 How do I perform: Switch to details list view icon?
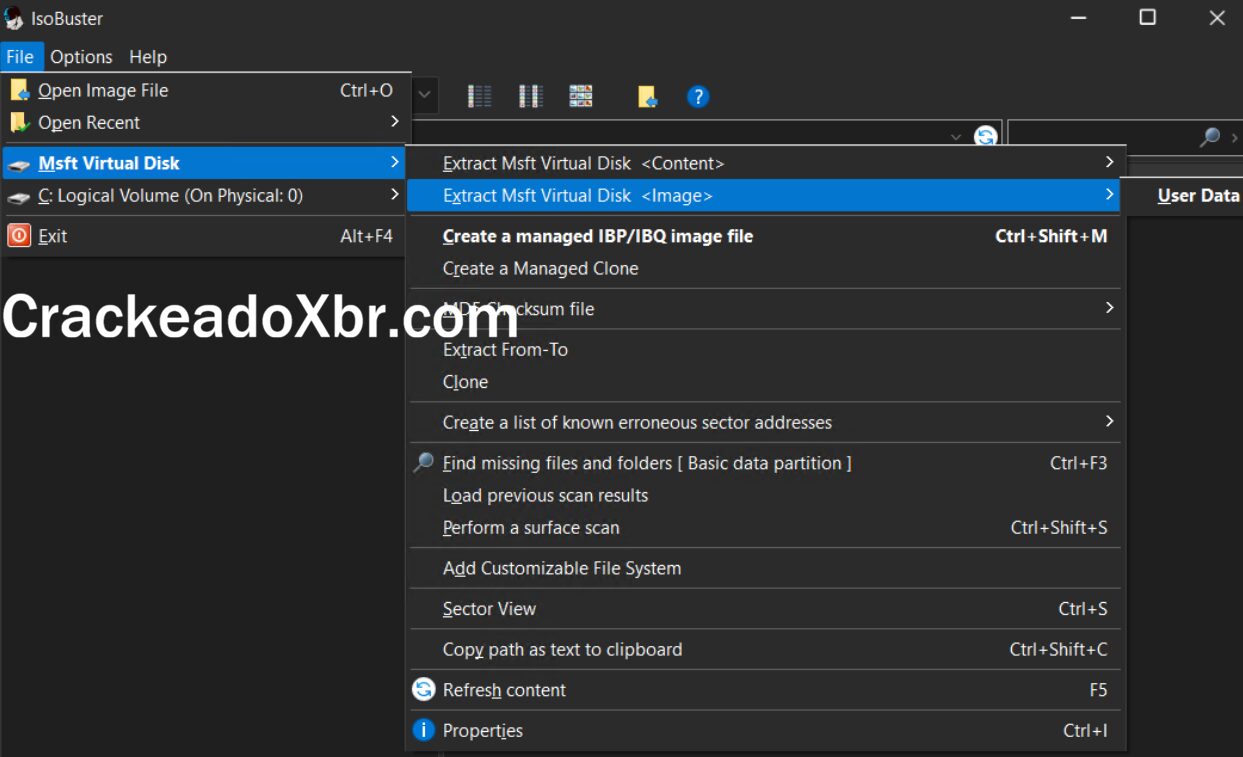coord(480,96)
